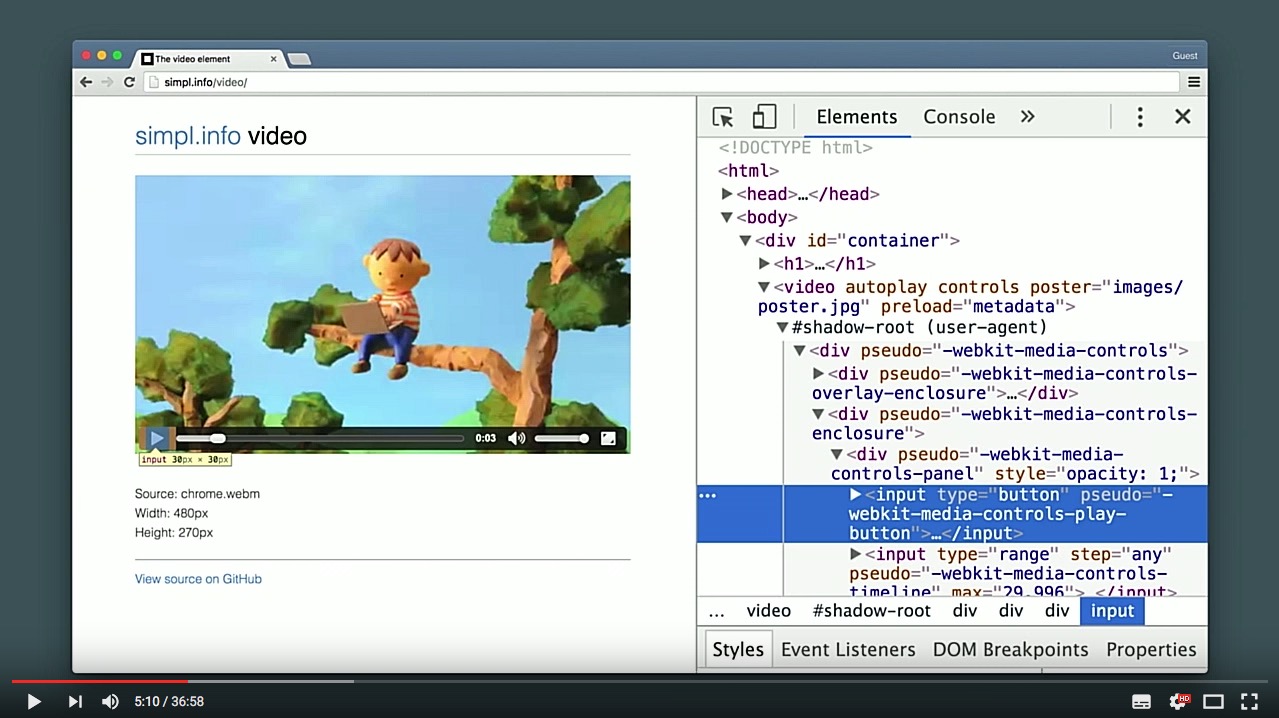This screenshot has width=1279, height=718.
Task: Play the embedded cartoon video
Action: tap(157, 438)
